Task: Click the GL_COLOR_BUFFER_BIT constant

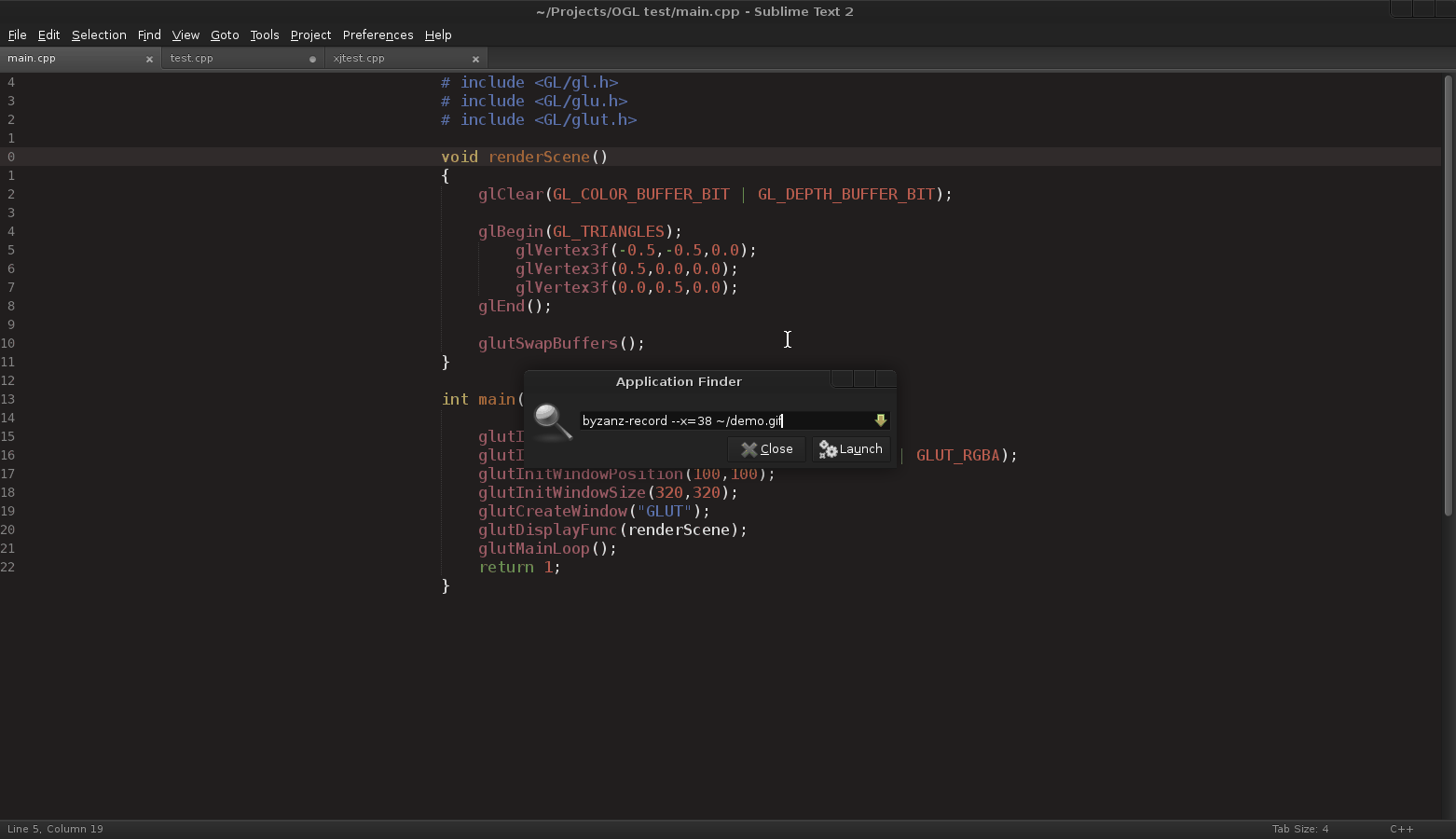Action: [641, 194]
